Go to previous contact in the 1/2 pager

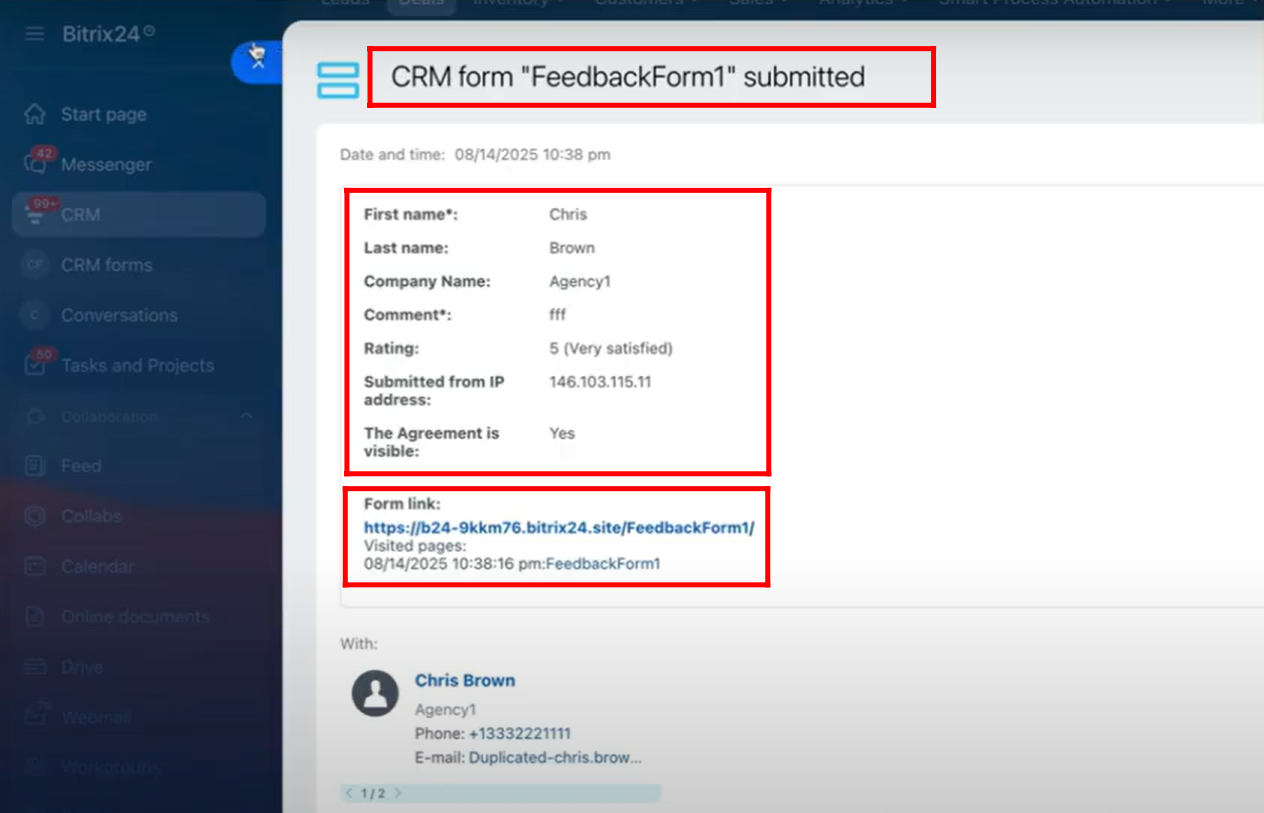(349, 793)
